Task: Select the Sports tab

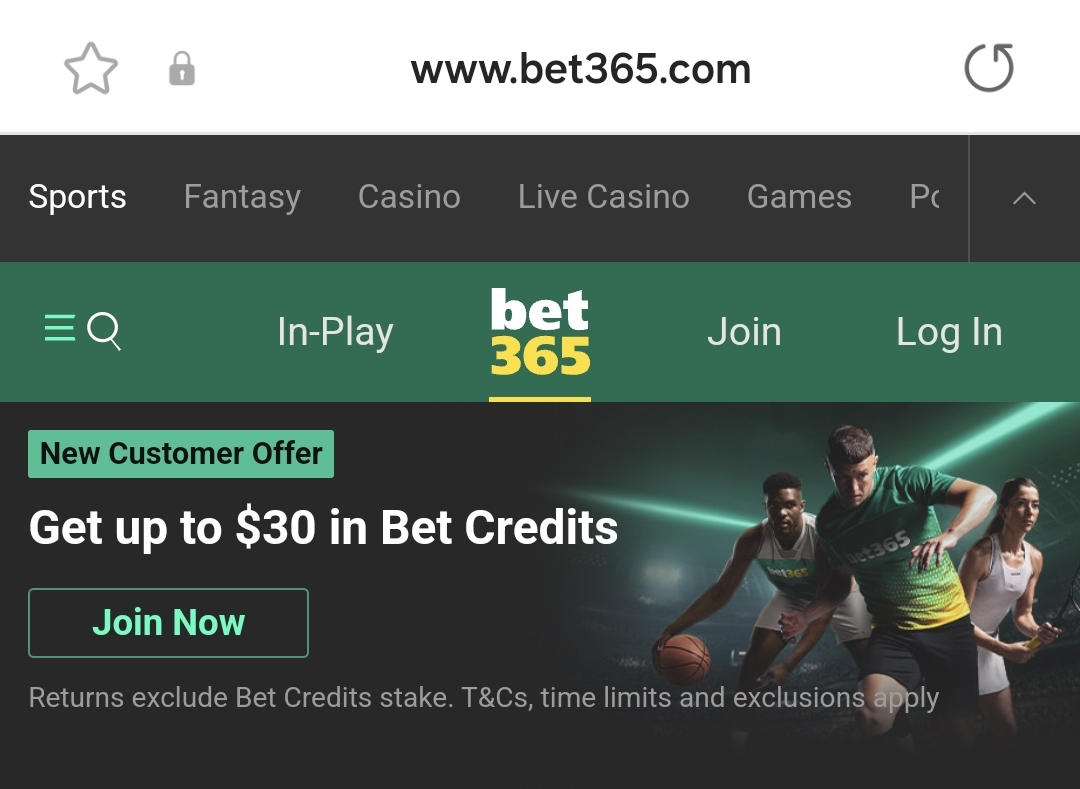Action: pyautogui.click(x=77, y=197)
